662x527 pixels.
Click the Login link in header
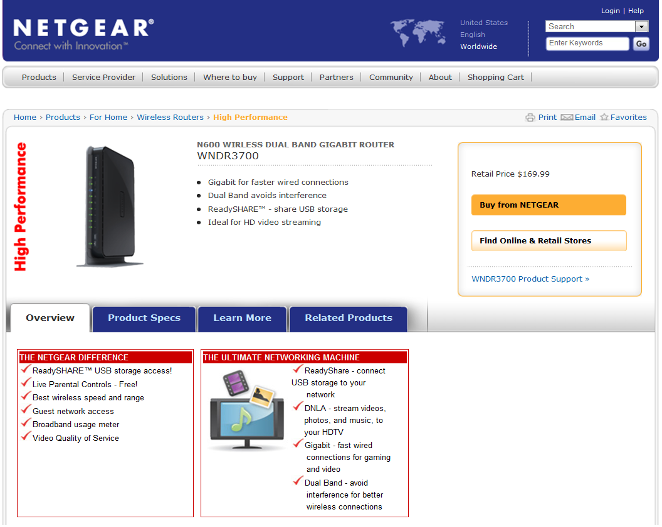[610, 11]
